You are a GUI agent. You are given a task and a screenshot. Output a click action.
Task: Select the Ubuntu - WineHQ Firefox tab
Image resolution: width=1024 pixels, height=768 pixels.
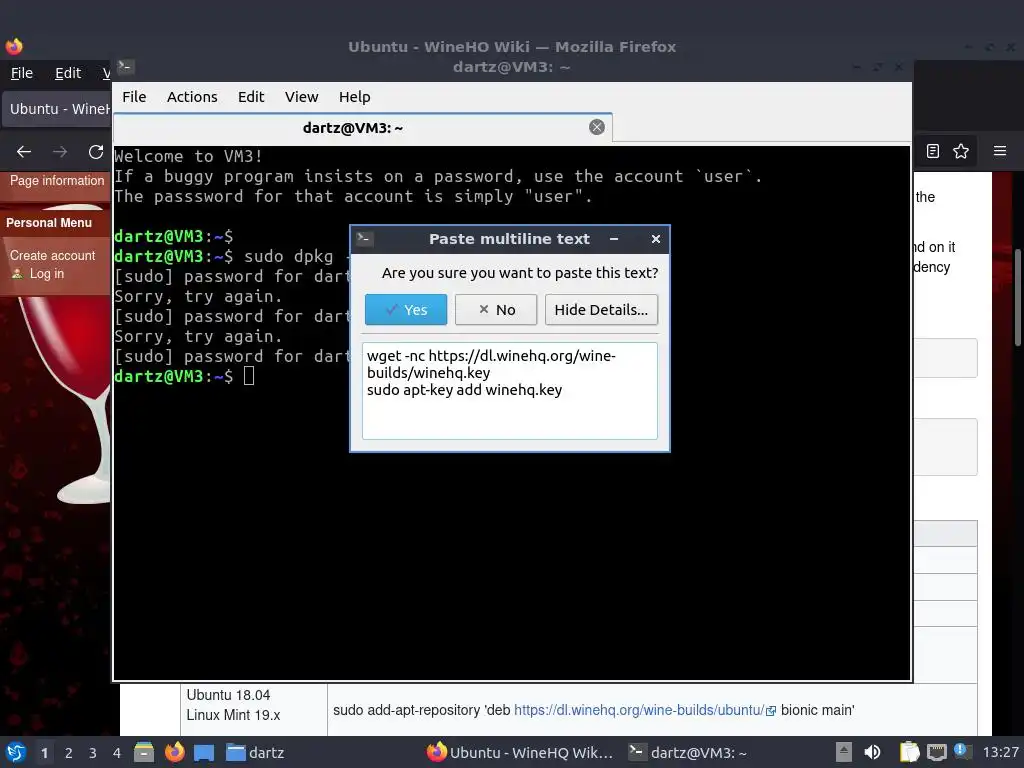coord(57,109)
